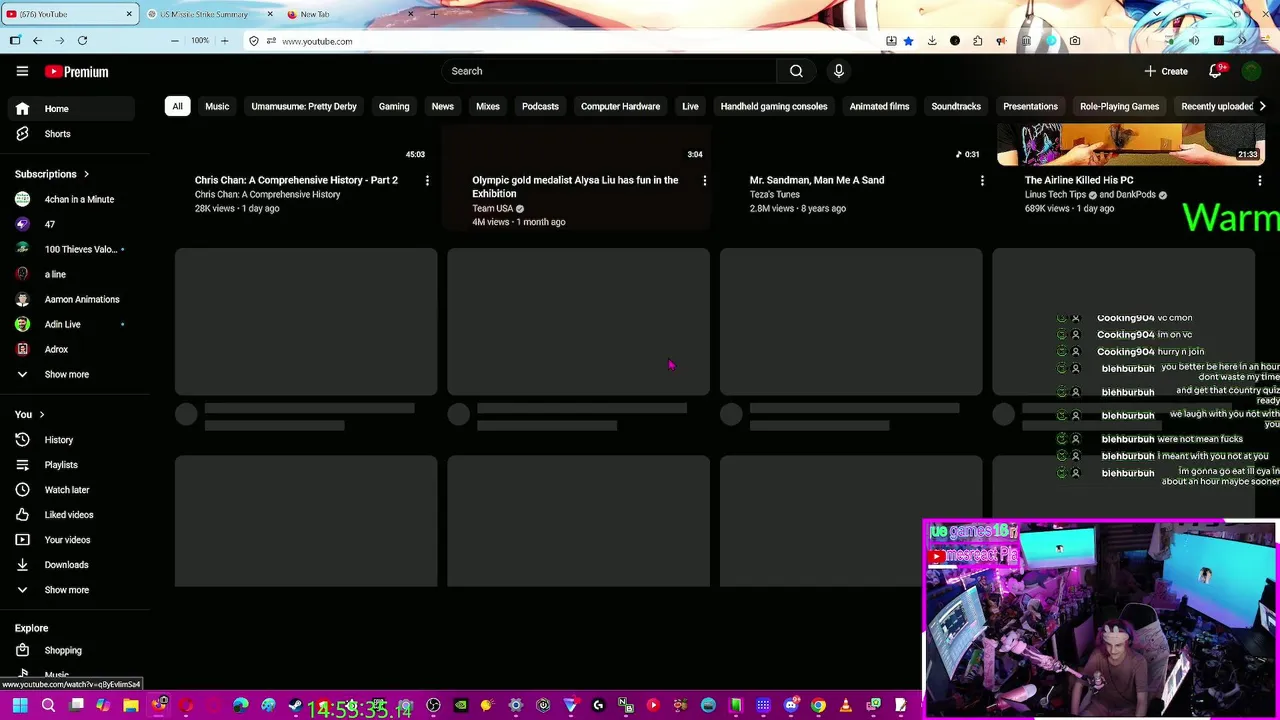Open Mr. Sandman, Man Me A Sand video
1280x720 pixels.
(x=817, y=180)
